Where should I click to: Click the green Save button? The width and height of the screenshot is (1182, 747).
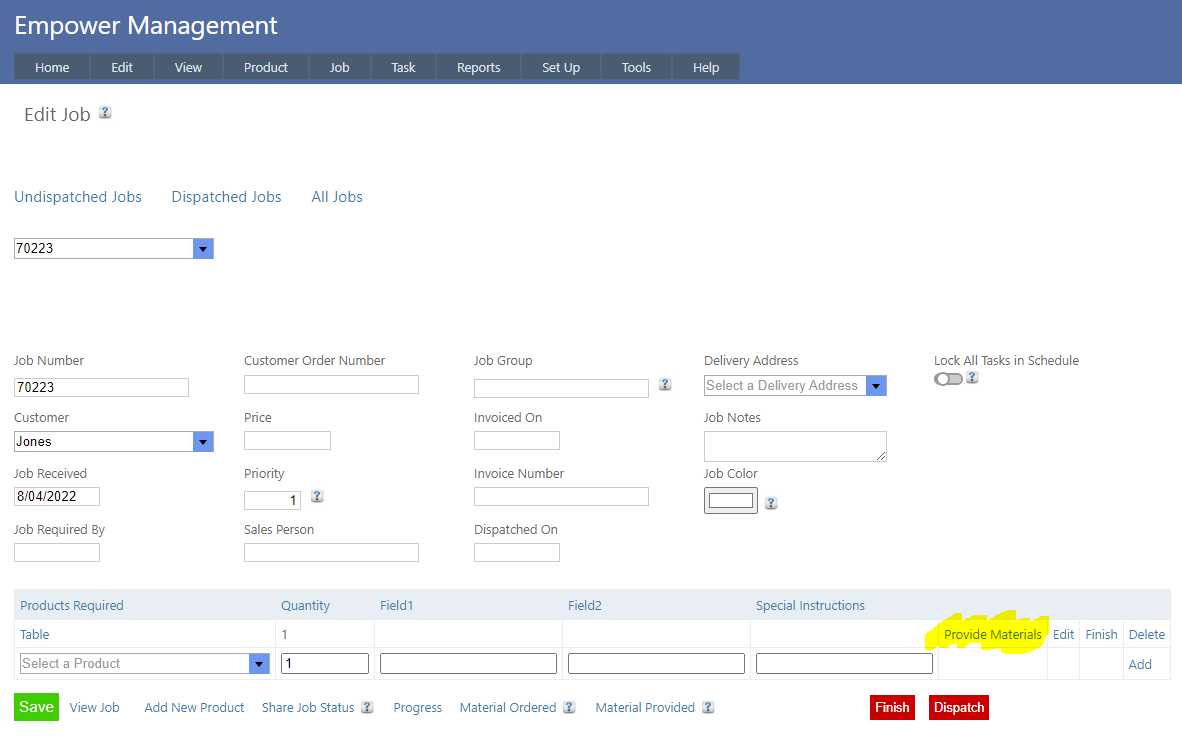(x=36, y=707)
